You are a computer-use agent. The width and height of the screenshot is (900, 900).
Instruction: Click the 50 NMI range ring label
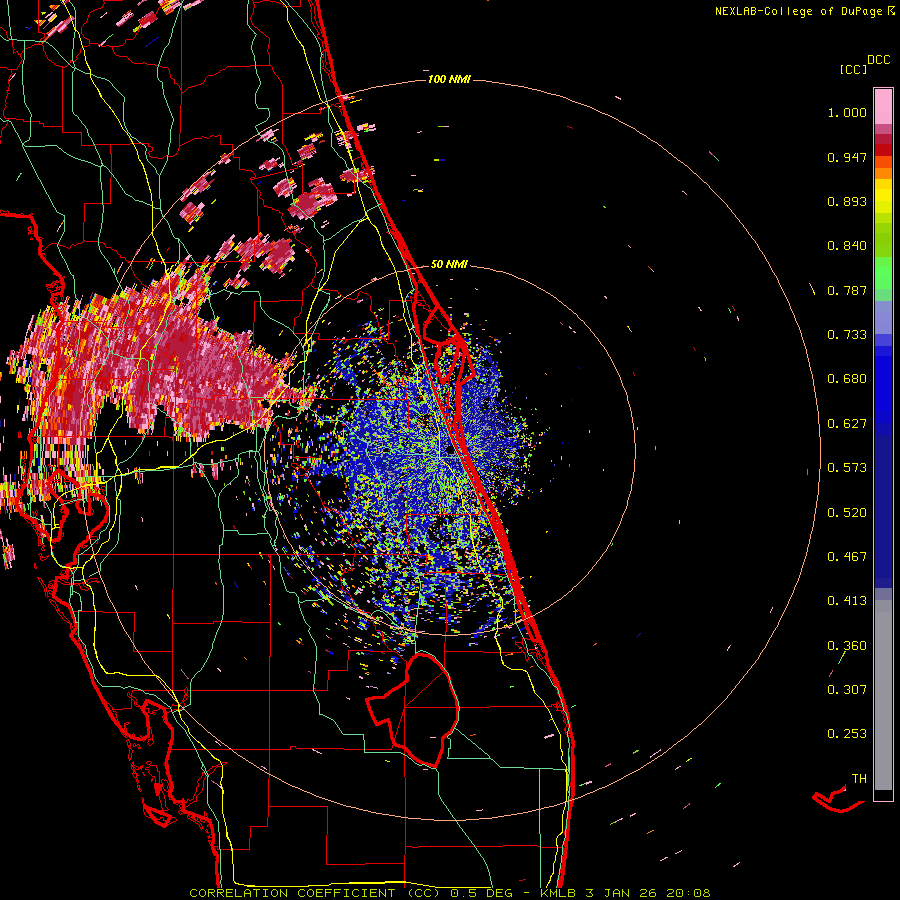[449, 264]
